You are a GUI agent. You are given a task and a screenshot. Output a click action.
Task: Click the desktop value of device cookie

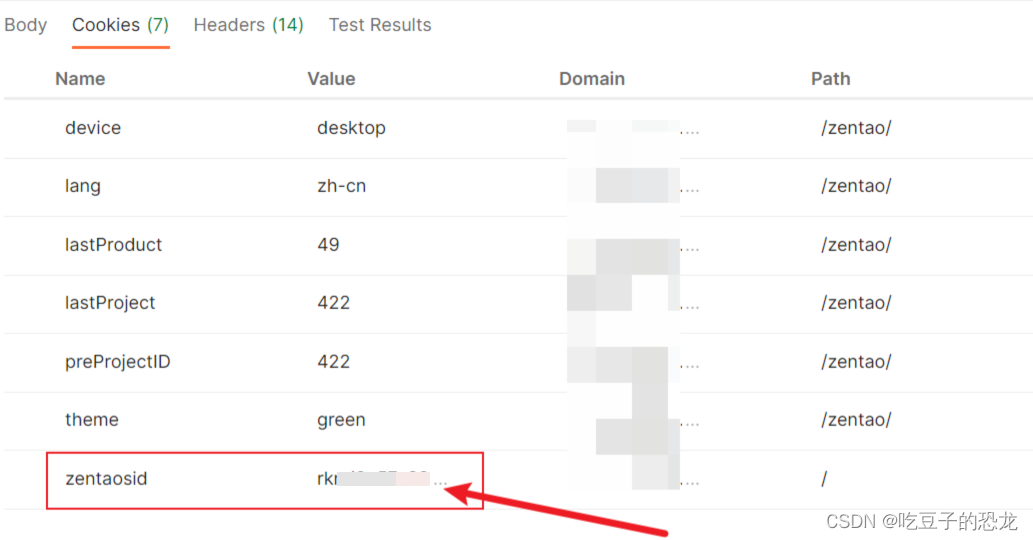pos(351,128)
